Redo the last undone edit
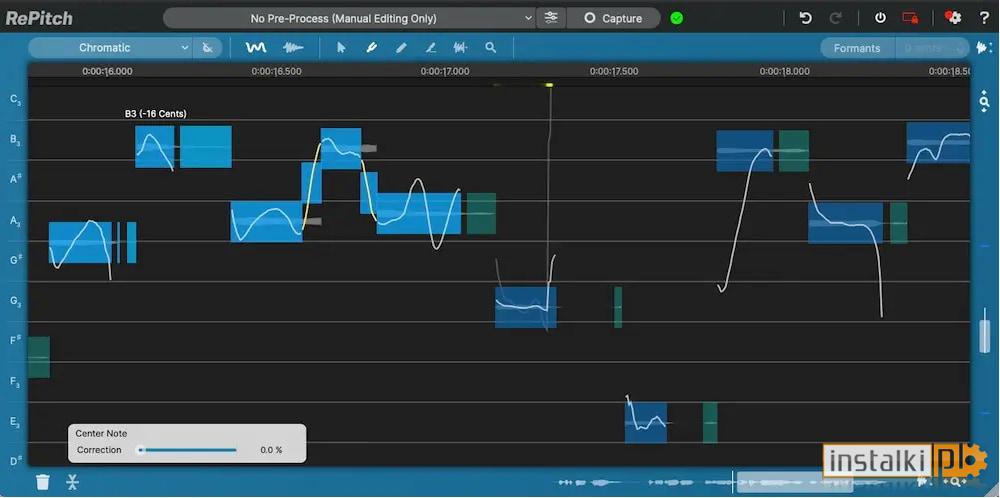Viewport: 1000px width, 498px height. click(x=835, y=18)
